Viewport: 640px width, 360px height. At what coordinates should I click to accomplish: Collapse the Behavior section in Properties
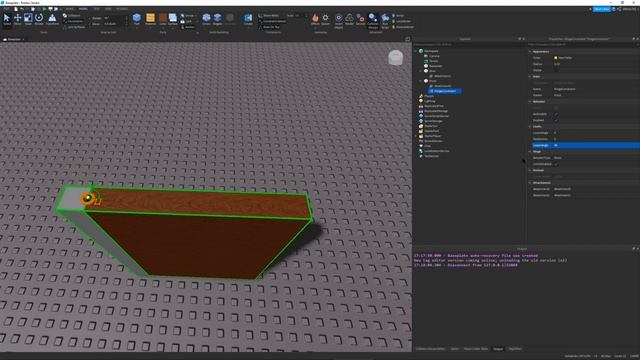click(x=530, y=102)
